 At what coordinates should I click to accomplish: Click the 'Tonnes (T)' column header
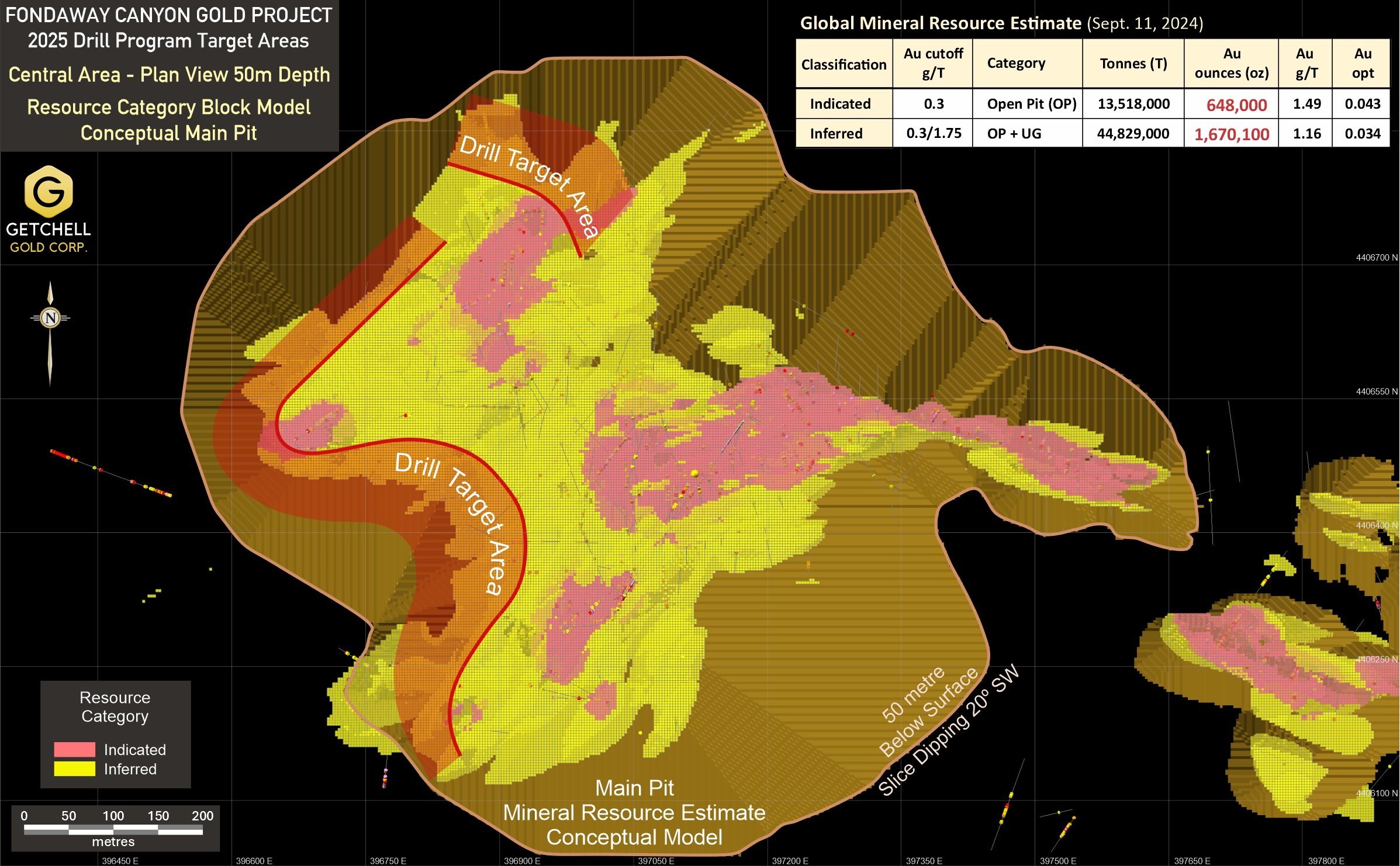click(1133, 63)
